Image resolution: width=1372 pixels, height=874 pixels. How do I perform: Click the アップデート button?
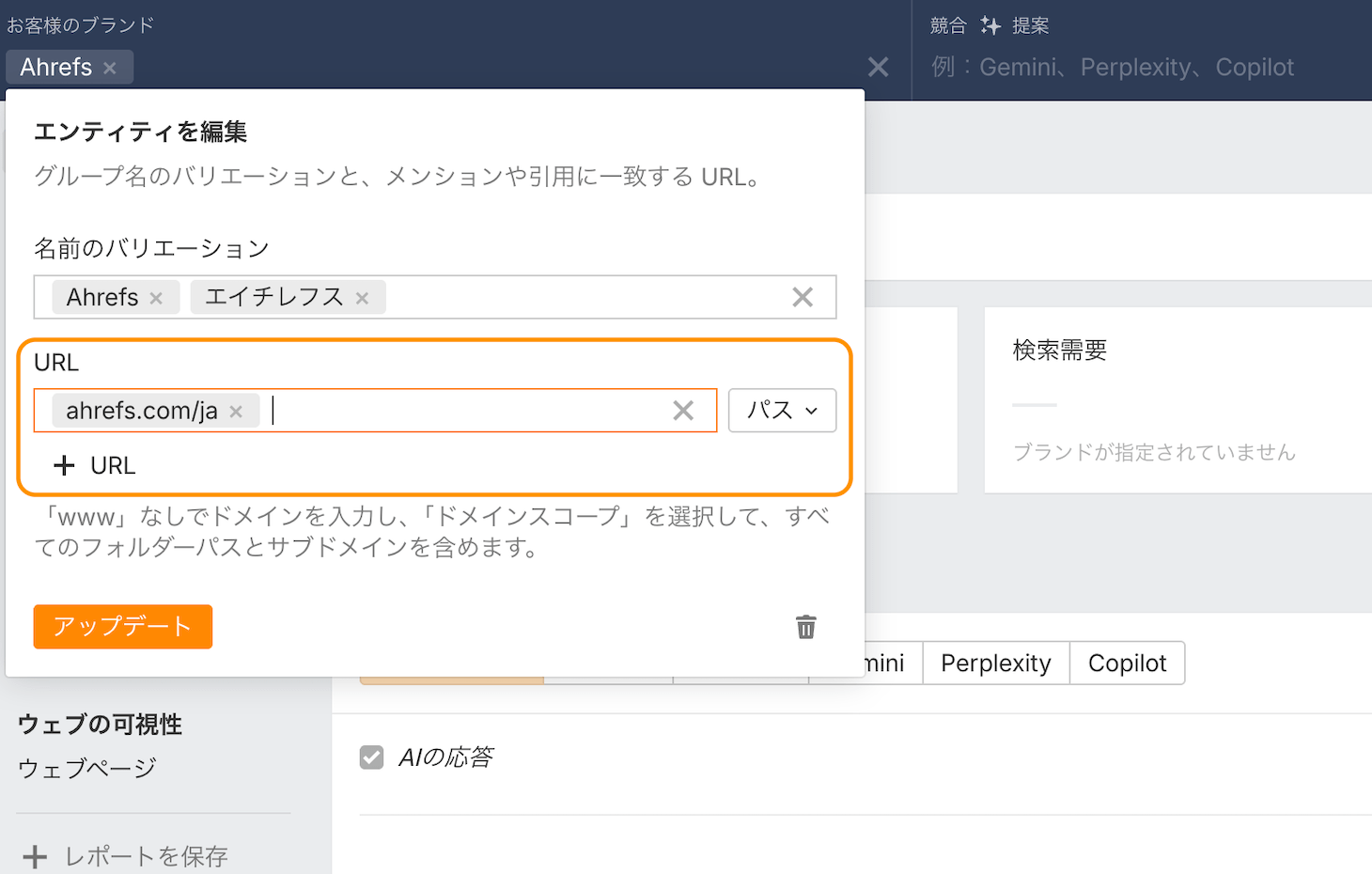[123, 627]
